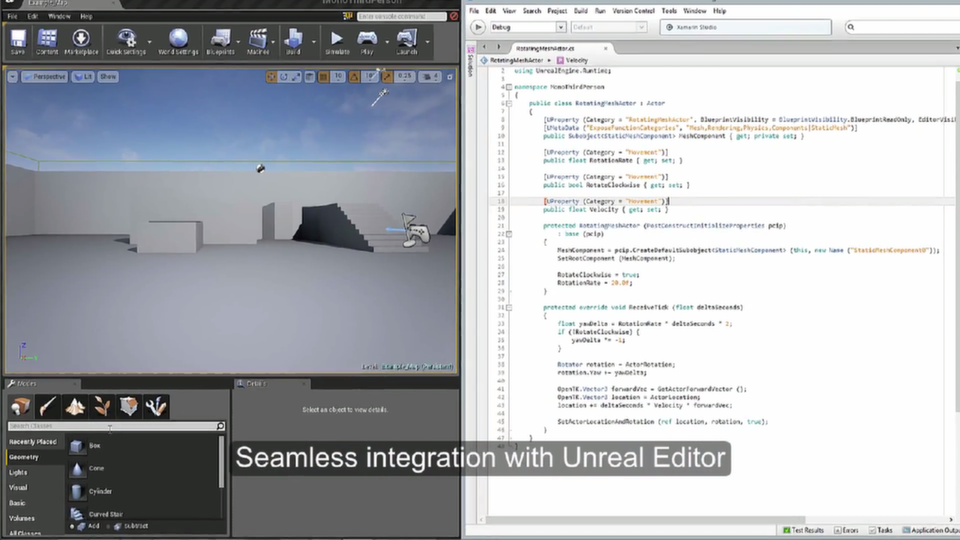This screenshot has width=960, height=540.
Task: Select Geometry Editing mode cube icon
Action: (129, 407)
